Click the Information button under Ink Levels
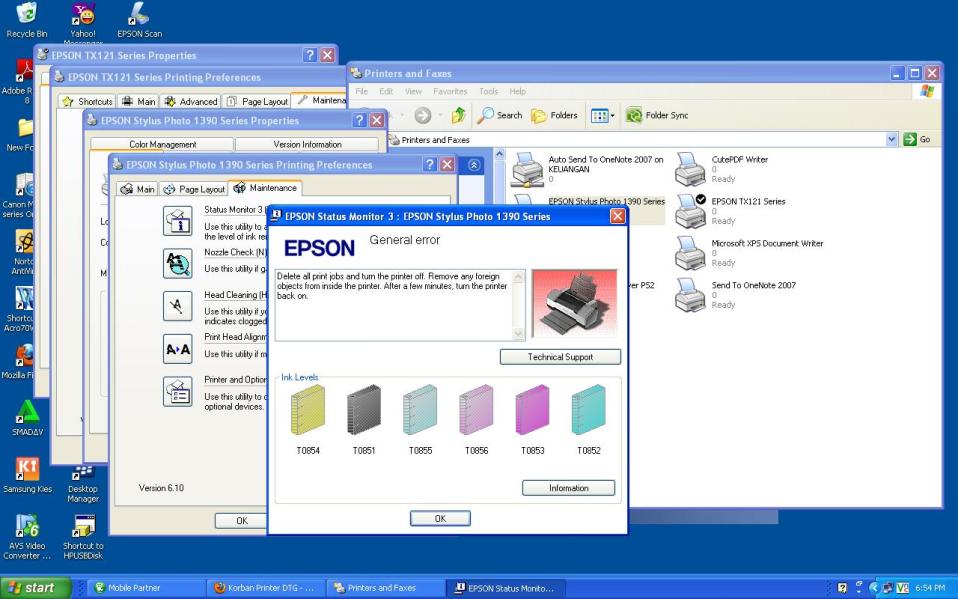The image size is (958, 599). pyautogui.click(x=568, y=488)
